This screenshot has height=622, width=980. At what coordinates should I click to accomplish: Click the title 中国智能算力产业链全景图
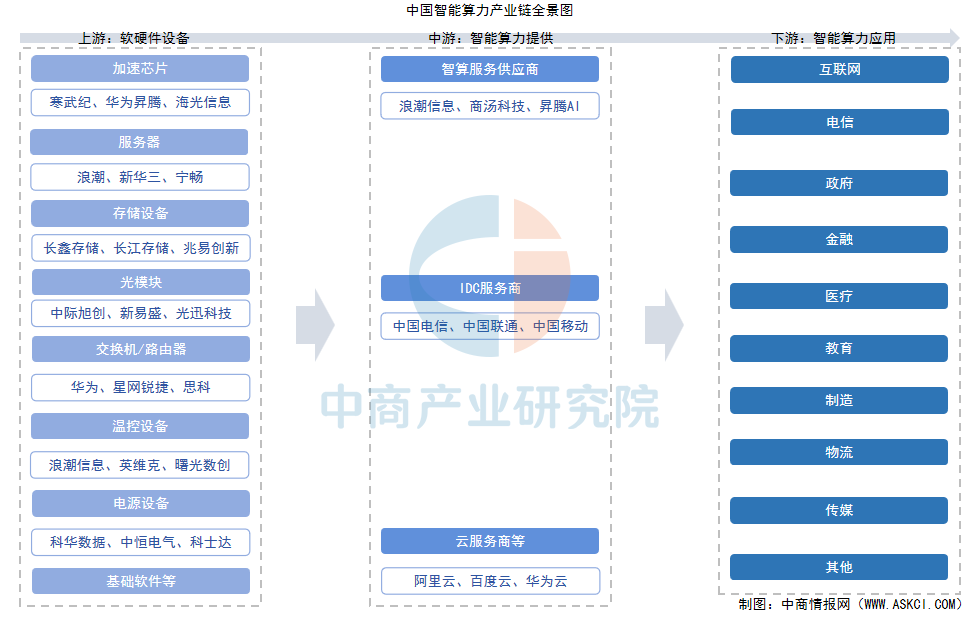pos(489,10)
